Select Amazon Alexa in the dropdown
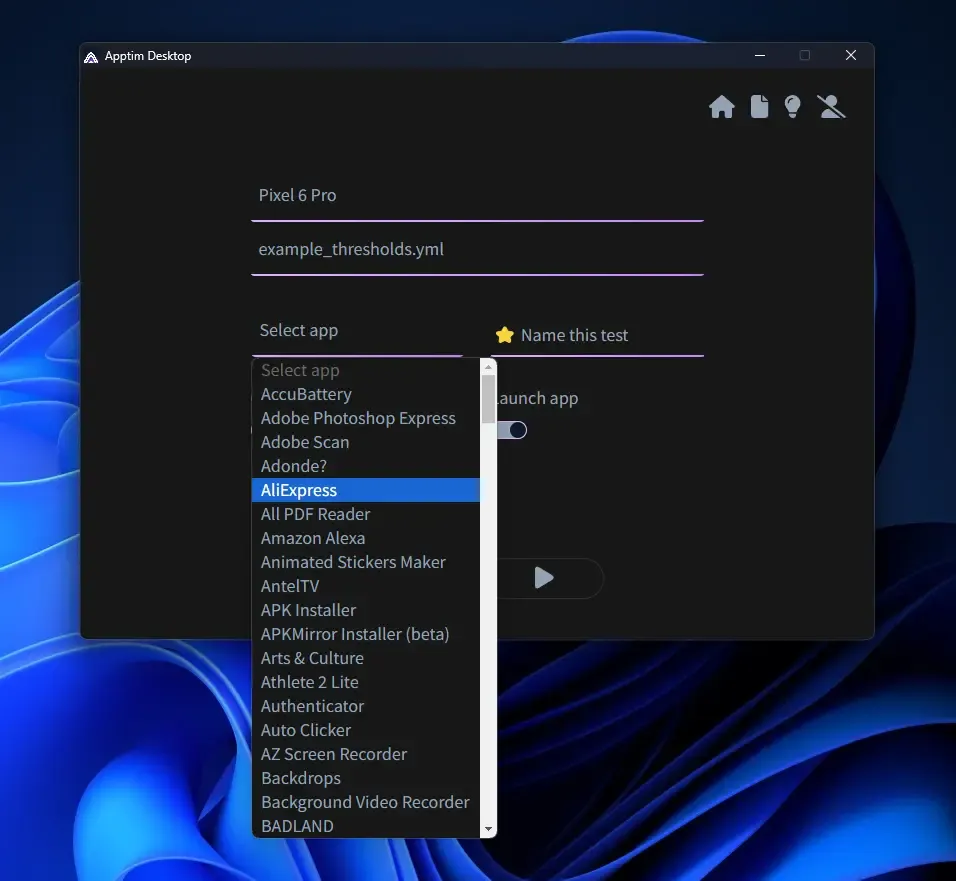Screen dimensions: 956x881 366,538
